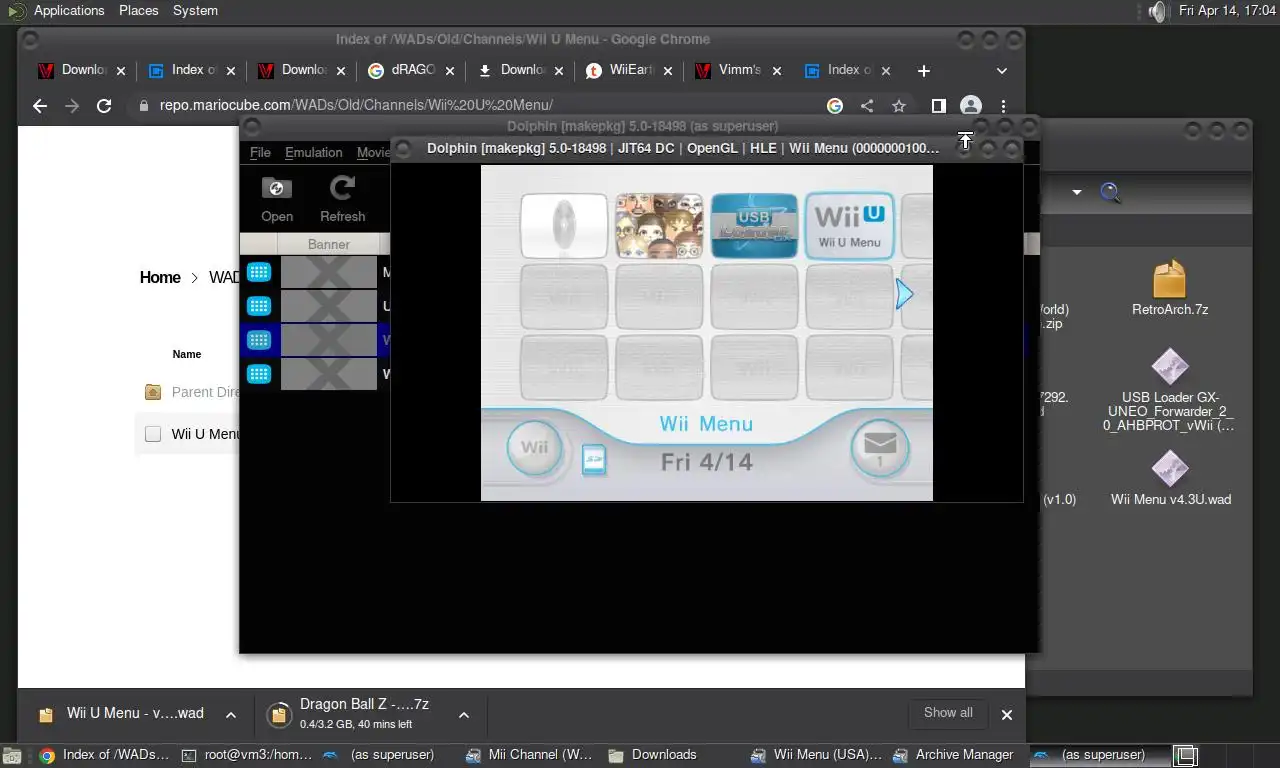
Task: Expand Wii U Menu download options chevron
Action: (x=230, y=715)
